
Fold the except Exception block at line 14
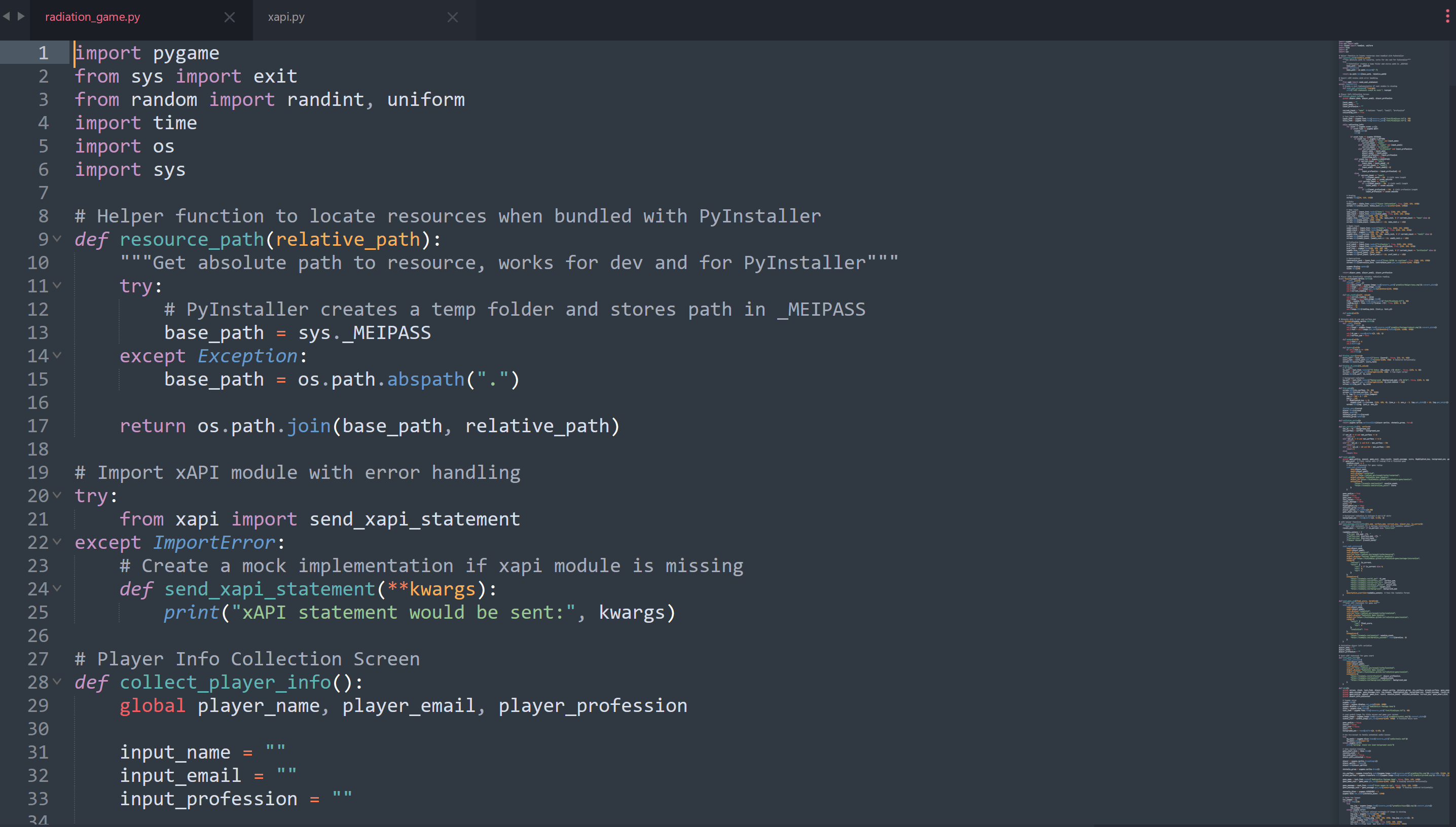pos(57,356)
